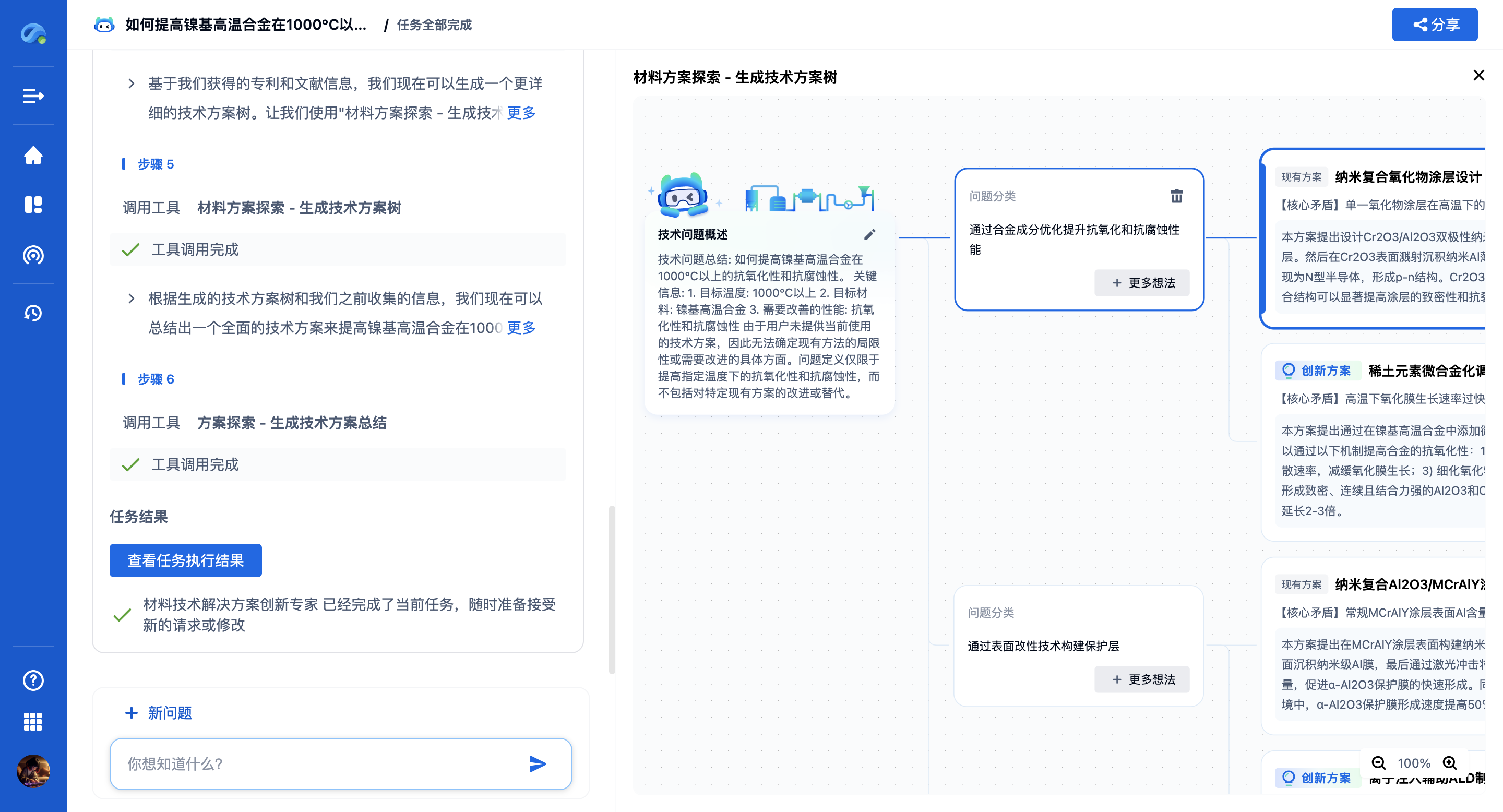1503x812 pixels.
Task: Open the history clock icon
Action: [33, 313]
